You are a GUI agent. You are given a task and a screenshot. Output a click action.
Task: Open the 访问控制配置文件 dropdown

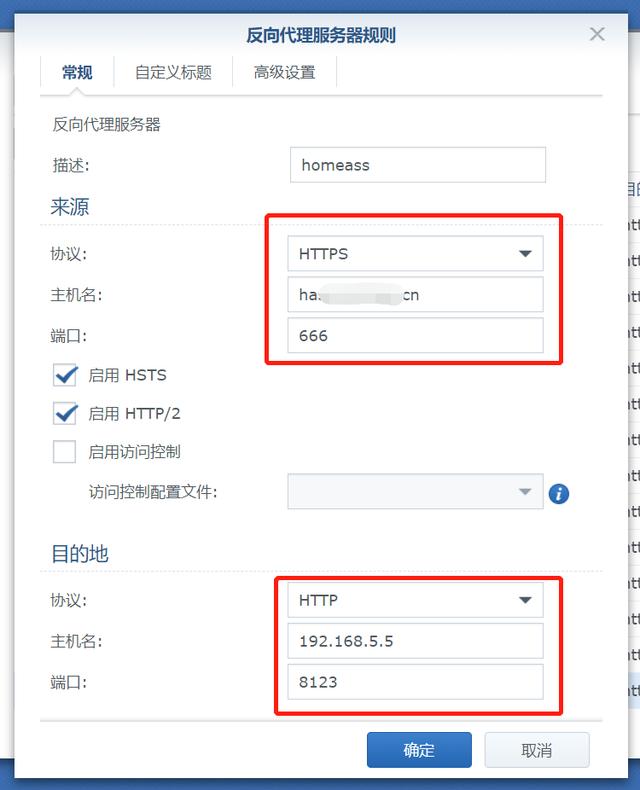415,492
